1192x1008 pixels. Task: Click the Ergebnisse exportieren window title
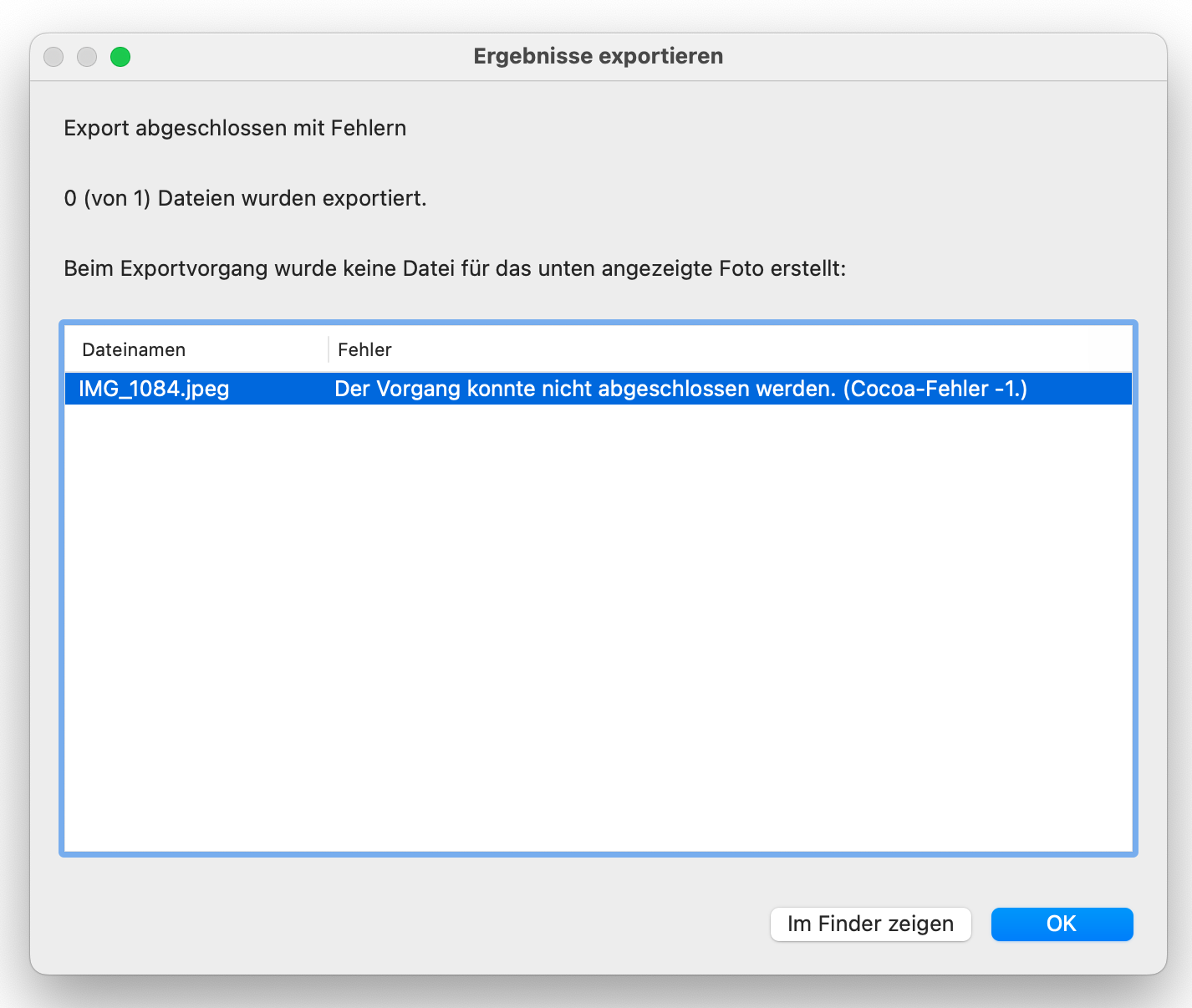[599, 56]
